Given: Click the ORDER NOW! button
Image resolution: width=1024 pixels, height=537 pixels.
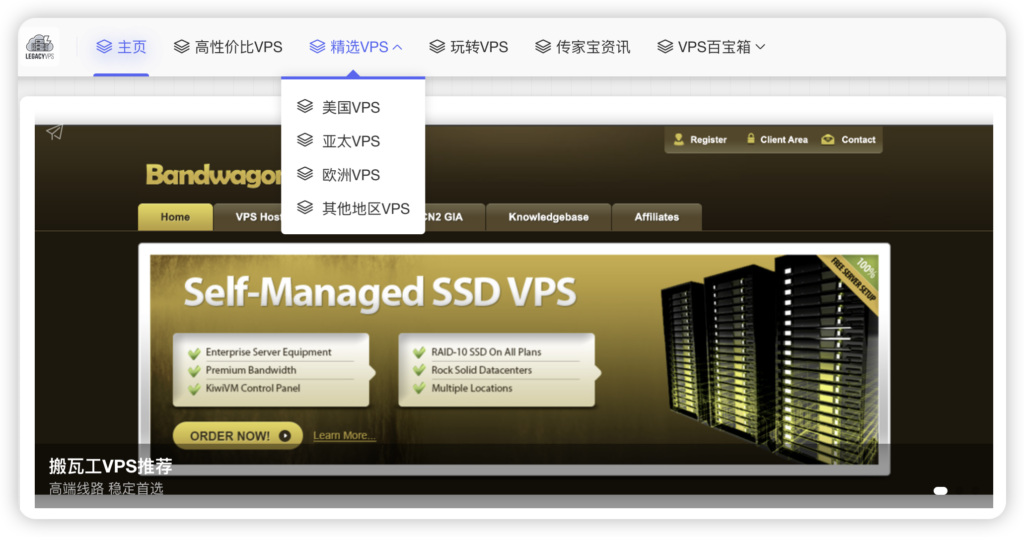Looking at the screenshot, I should click(238, 436).
